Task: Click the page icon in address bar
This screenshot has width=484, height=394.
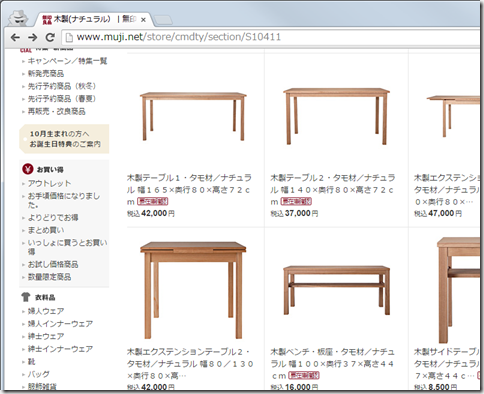Action: tap(69, 37)
